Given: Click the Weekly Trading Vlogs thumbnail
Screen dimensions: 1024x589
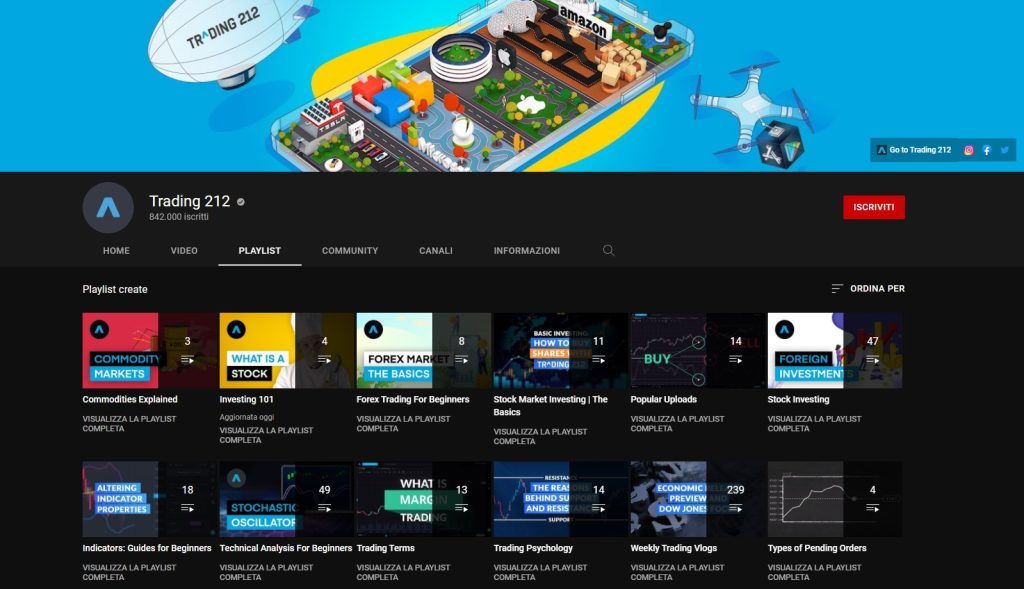Looking at the screenshot, I should coord(695,497).
